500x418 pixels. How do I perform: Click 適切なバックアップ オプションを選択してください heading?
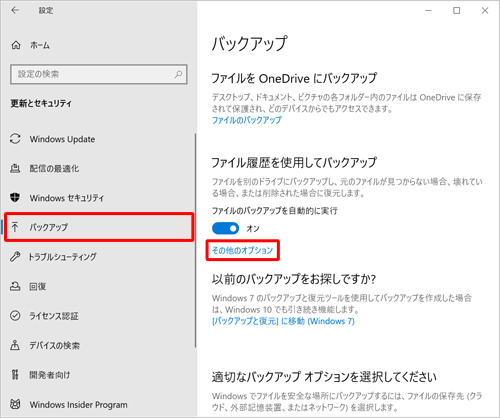pyautogui.click(x=324, y=377)
